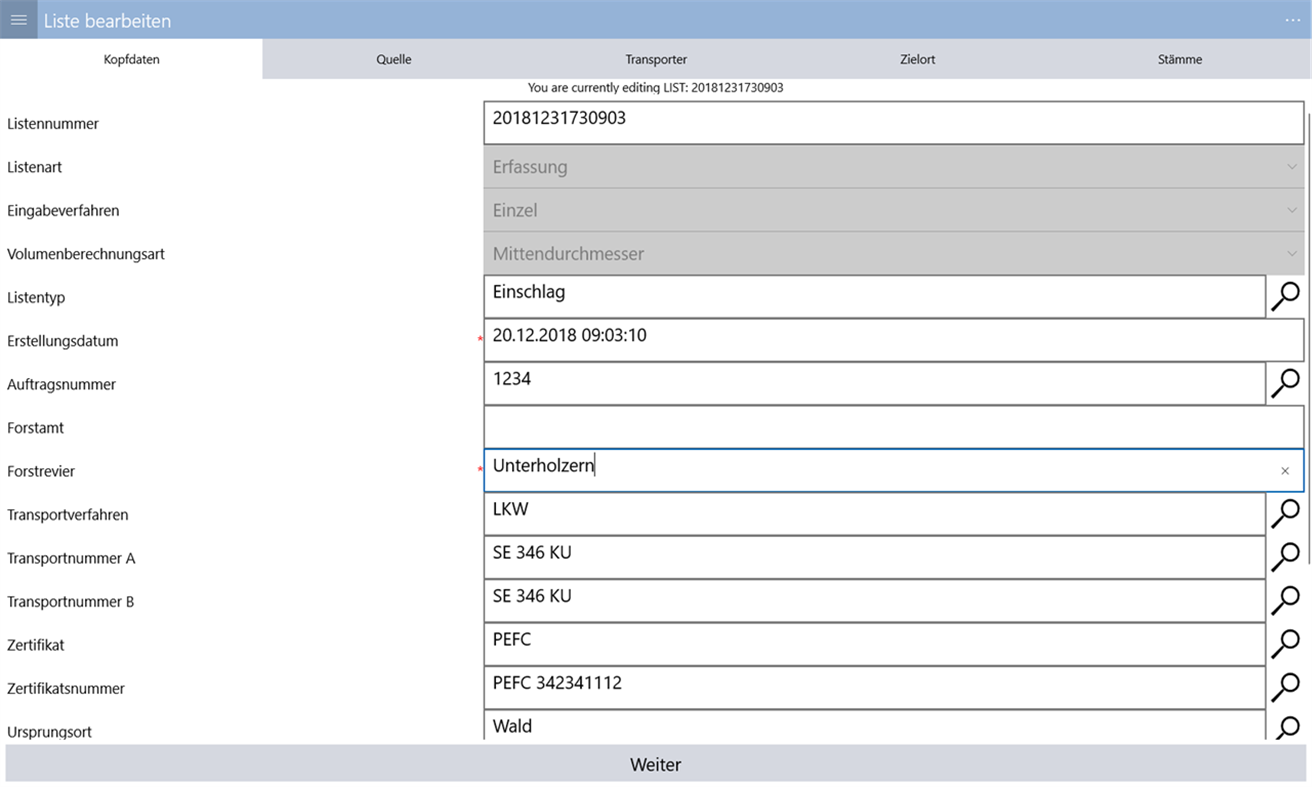Open the Zertifikatsnummer search magnifier

pos(1286,687)
